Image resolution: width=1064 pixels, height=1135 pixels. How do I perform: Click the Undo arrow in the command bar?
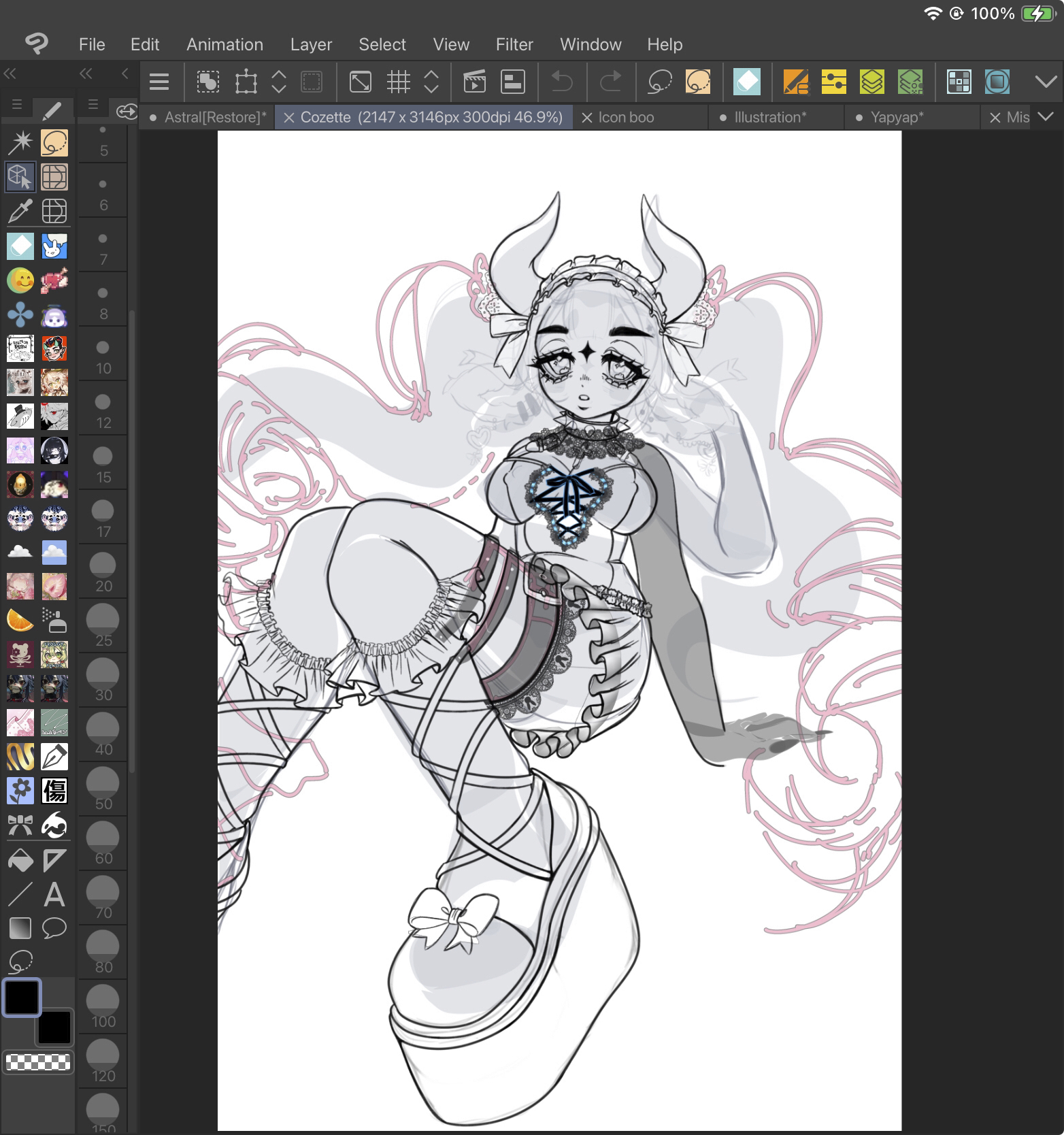561,82
